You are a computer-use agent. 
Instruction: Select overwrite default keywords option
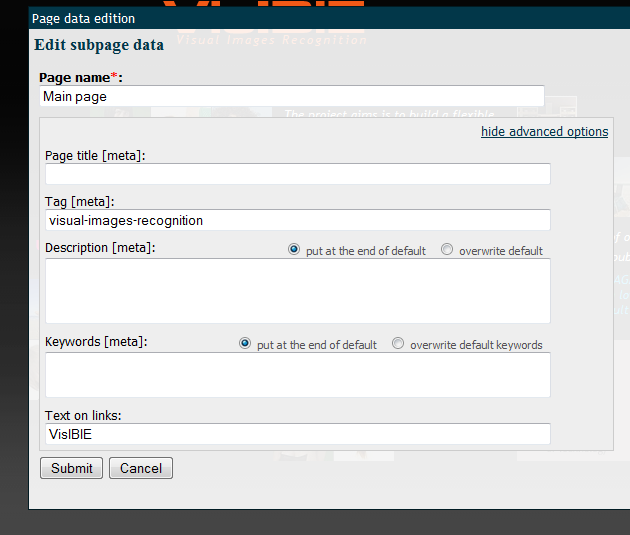coord(398,343)
